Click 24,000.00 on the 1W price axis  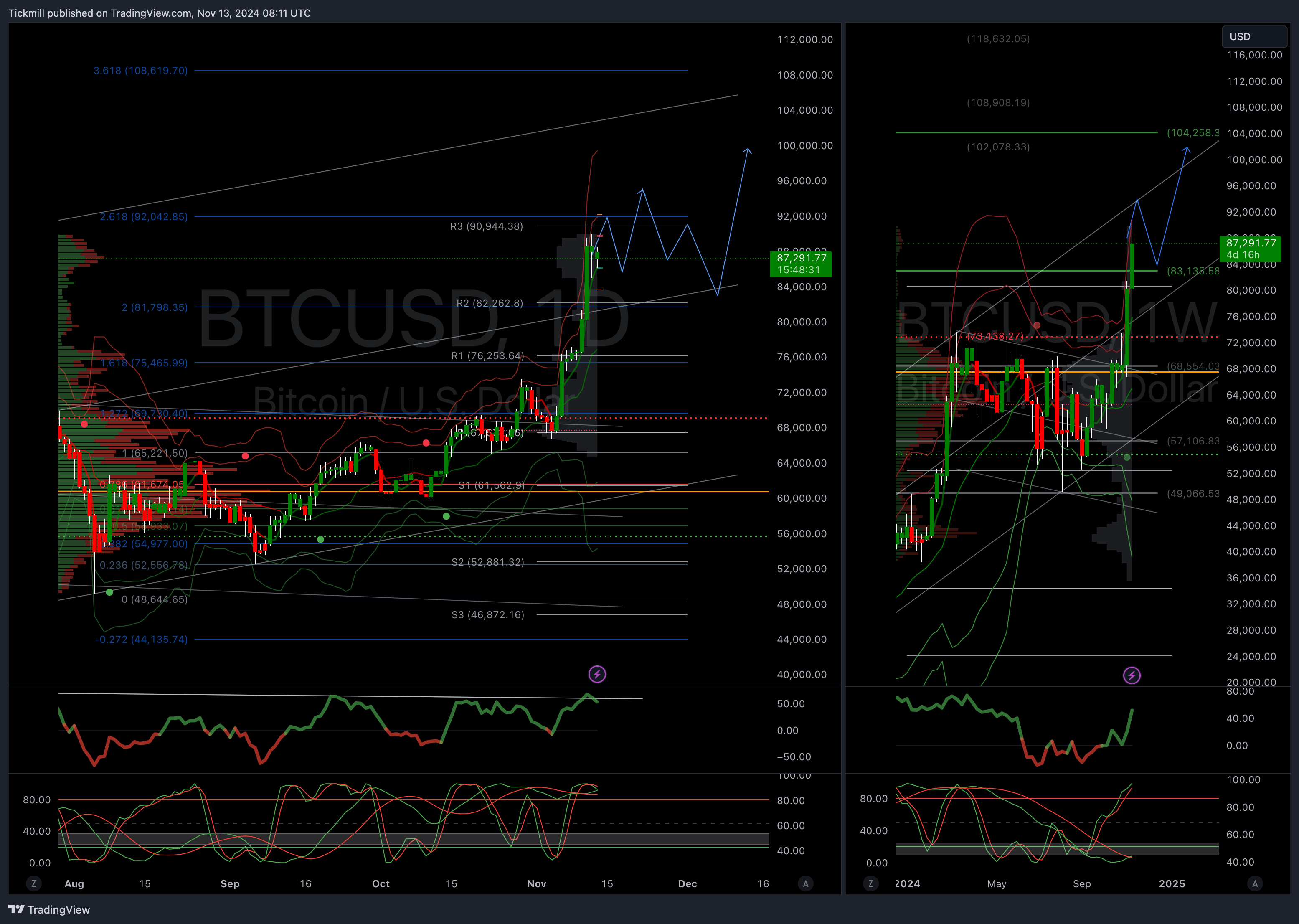pyautogui.click(x=1252, y=656)
